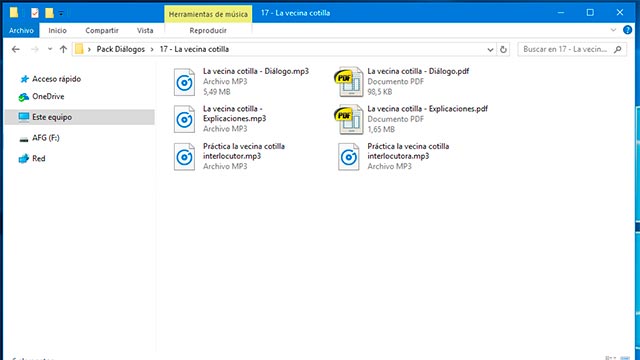The height and width of the screenshot is (360, 640).
Task: Click the back navigation arrow
Action: [x=16, y=49]
